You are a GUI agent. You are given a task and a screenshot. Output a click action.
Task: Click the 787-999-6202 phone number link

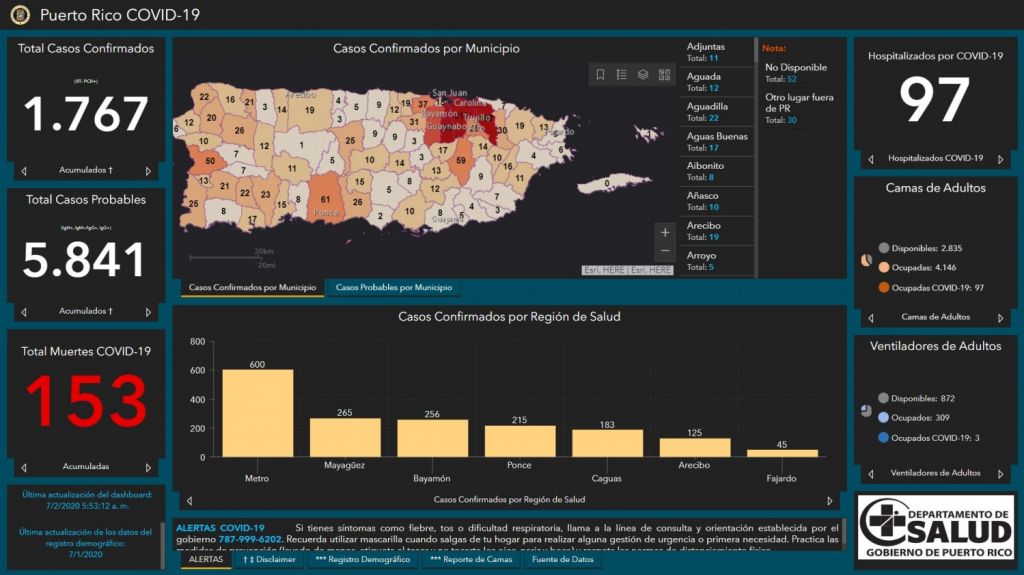tap(249, 539)
